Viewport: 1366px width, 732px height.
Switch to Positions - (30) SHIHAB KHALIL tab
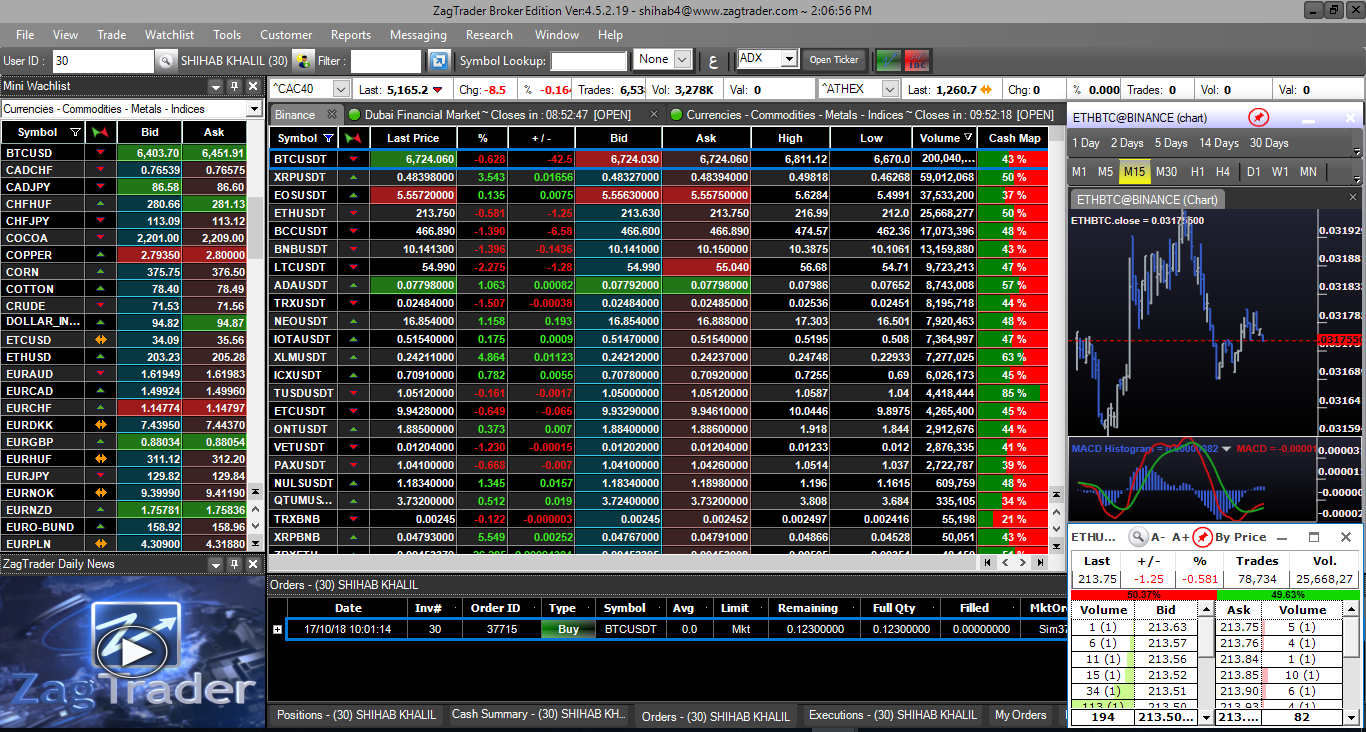[x=356, y=715]
